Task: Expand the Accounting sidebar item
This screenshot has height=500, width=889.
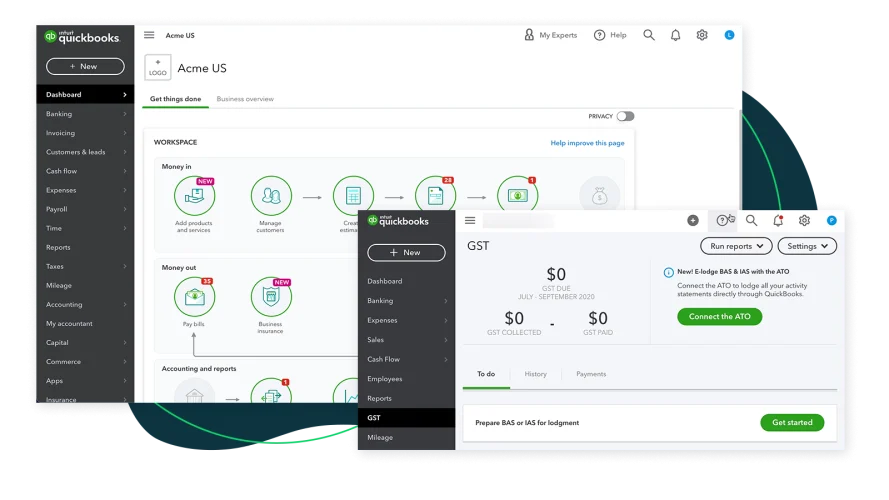Action: tap(85, 304)
